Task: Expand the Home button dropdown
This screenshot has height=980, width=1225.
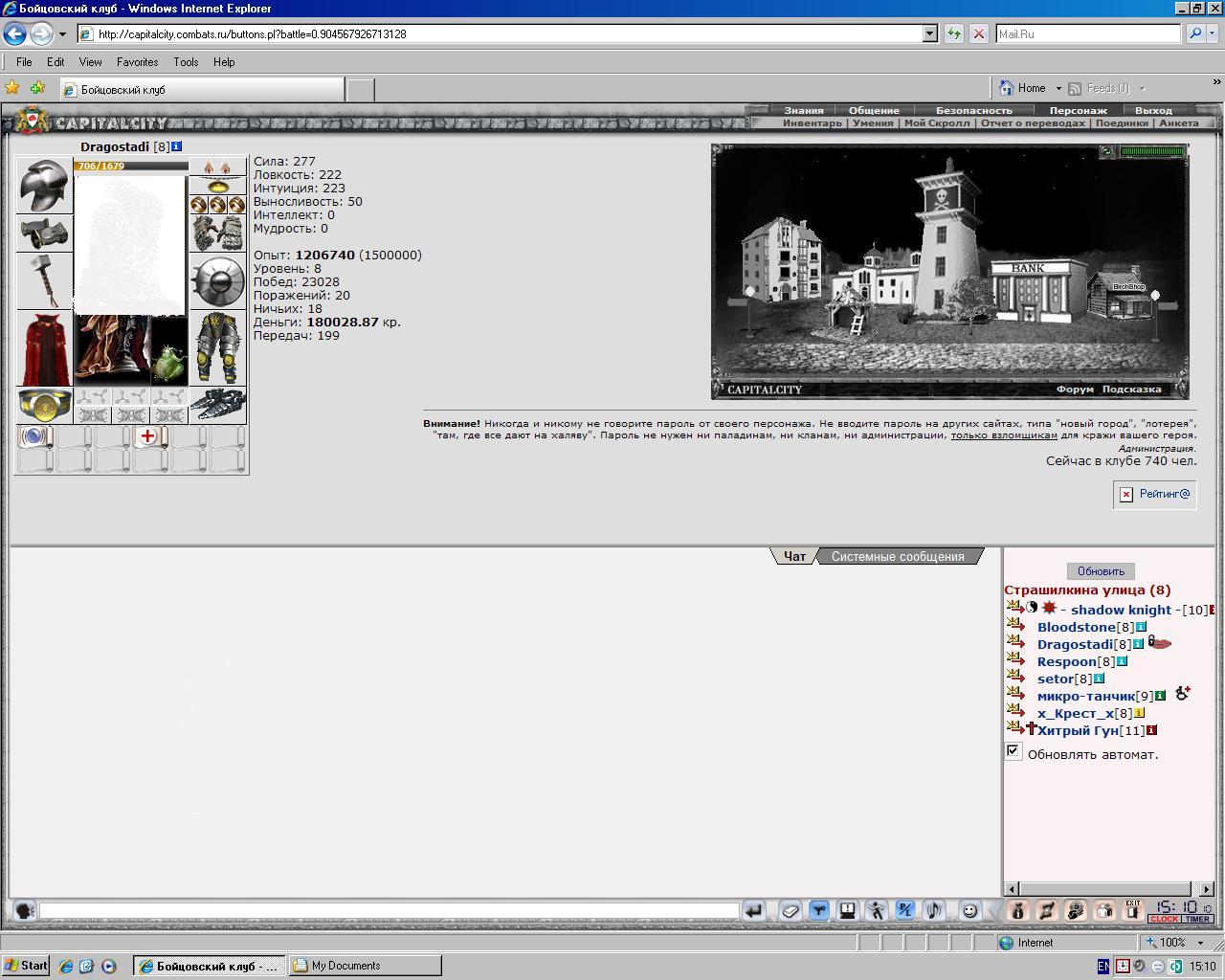Action: pos(1058,88)
